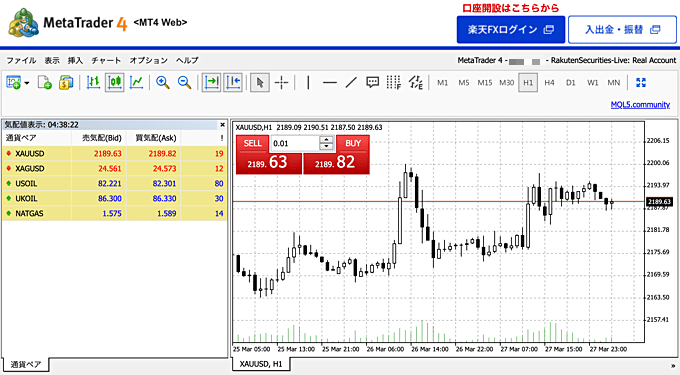Switch timeframe to H4

[549, 82]
